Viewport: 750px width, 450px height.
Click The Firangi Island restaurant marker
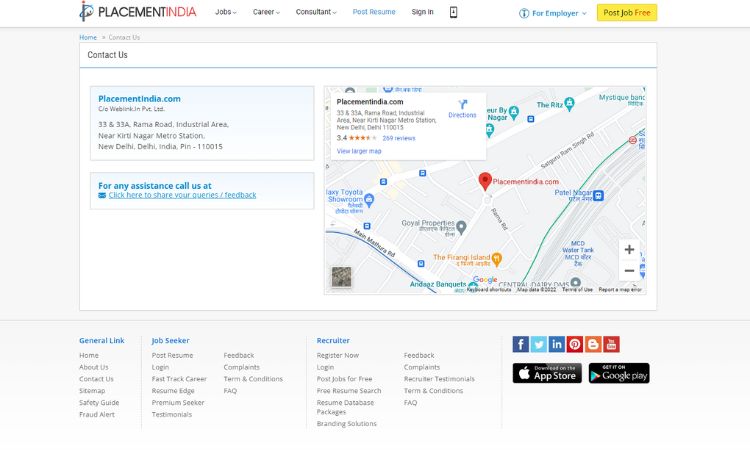click(496, 259)
